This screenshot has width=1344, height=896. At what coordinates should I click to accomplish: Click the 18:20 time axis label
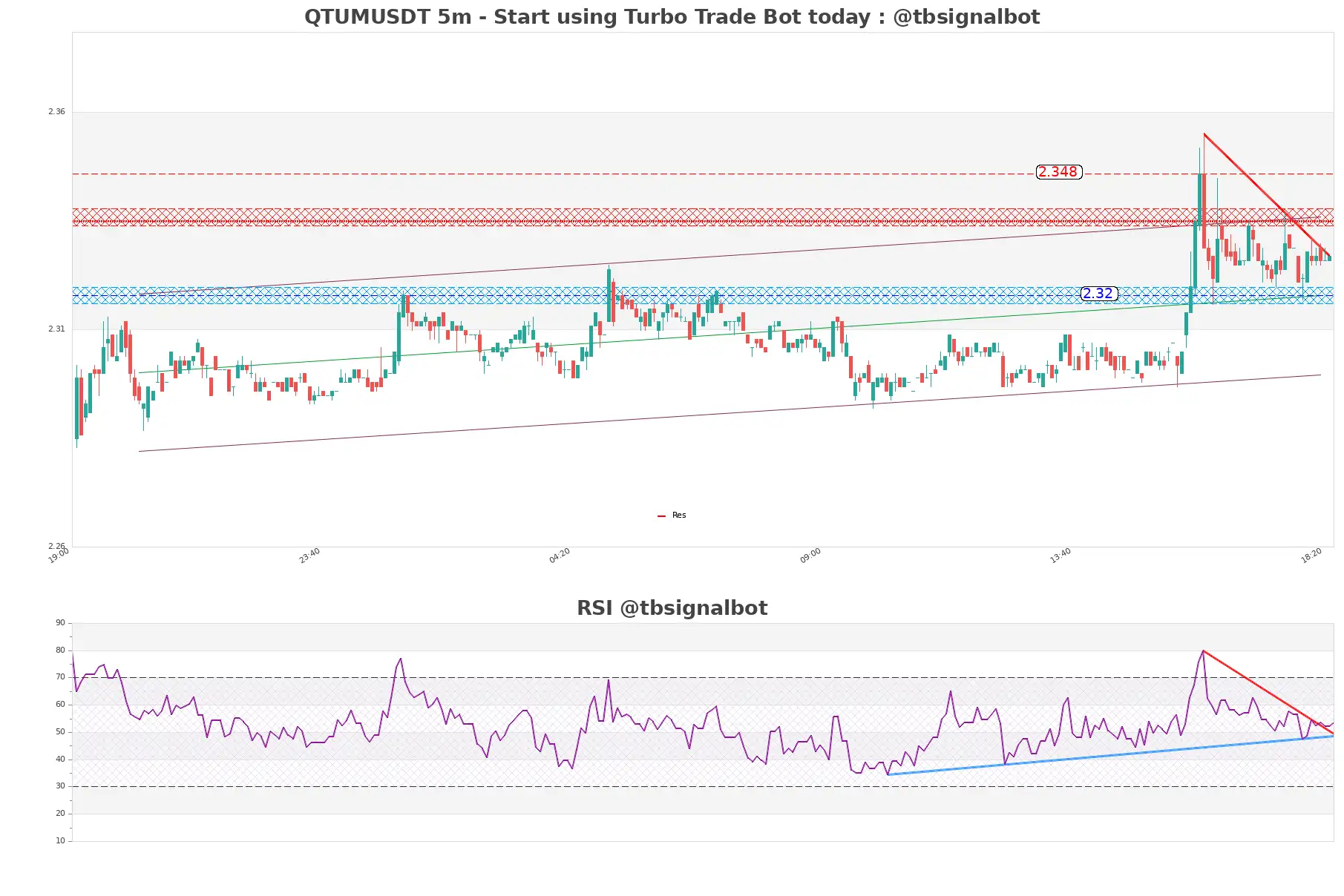pos(1311,556)
